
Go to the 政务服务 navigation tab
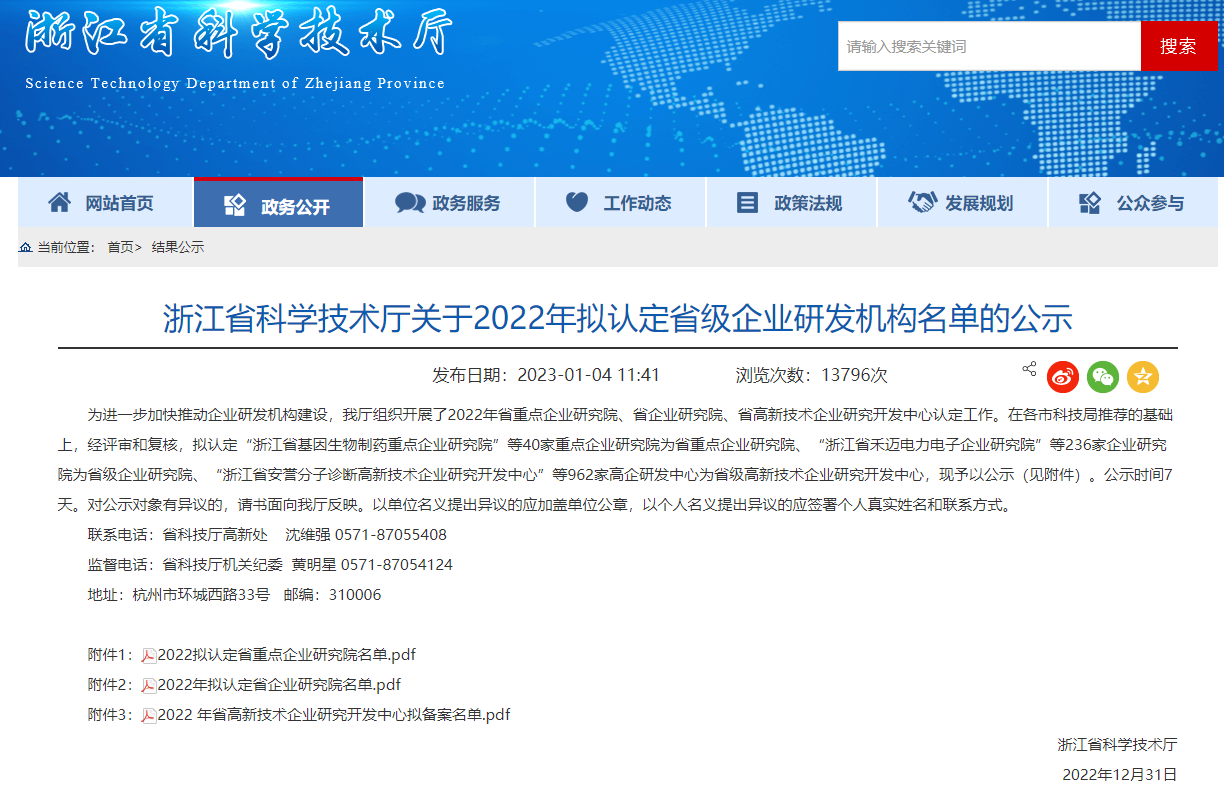click(449, 203)
